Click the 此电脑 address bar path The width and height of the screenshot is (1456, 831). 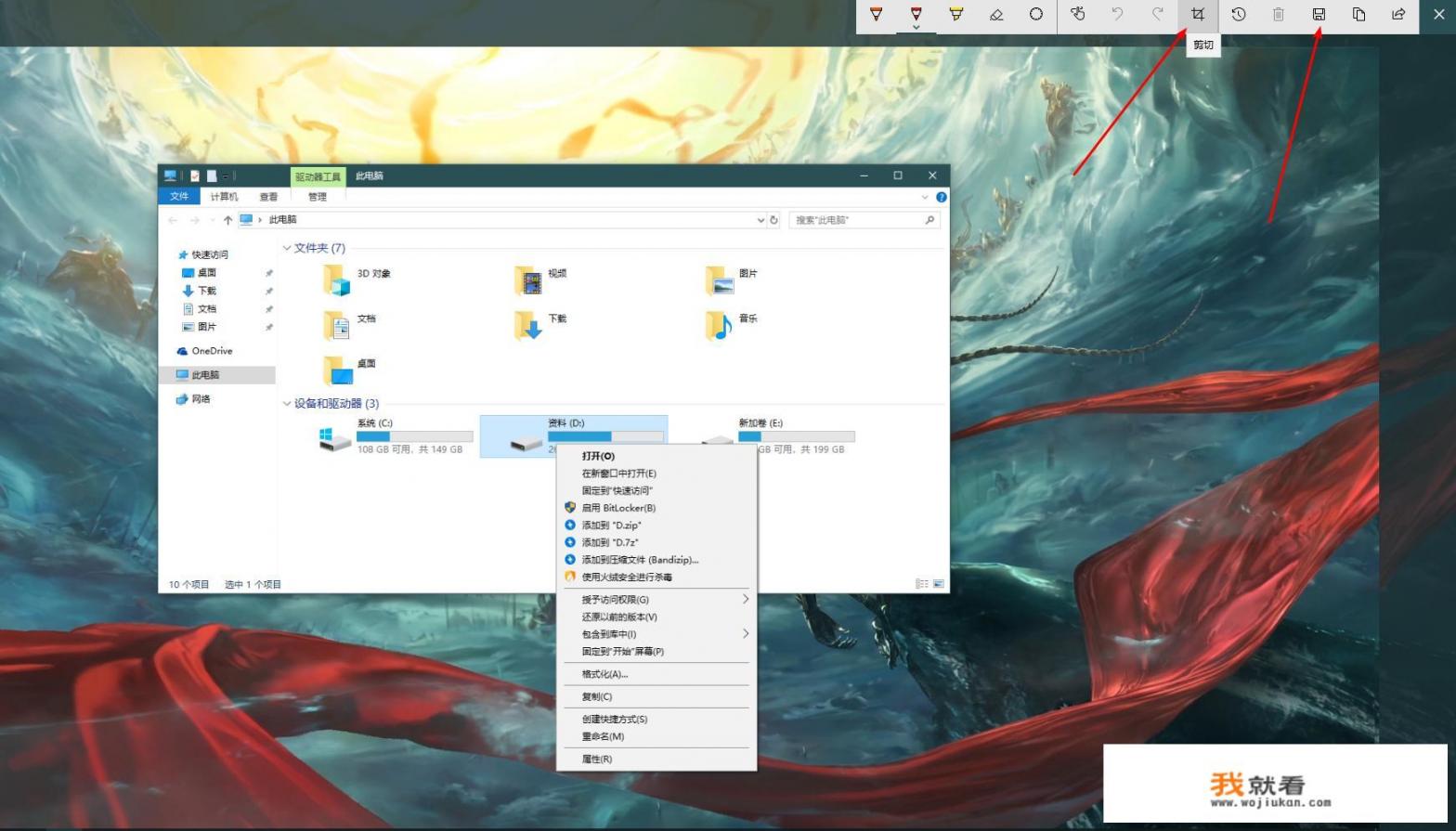(x=282, y=220)
